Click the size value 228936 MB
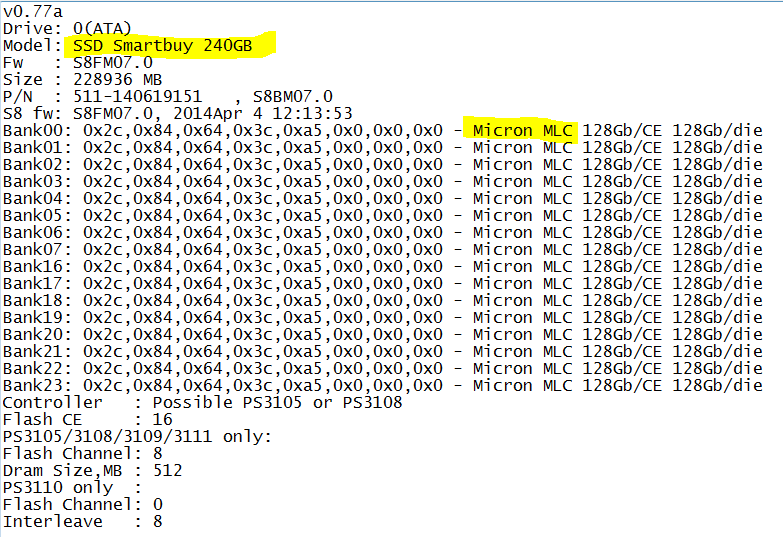783x537 pixels. tap(118, 79)
